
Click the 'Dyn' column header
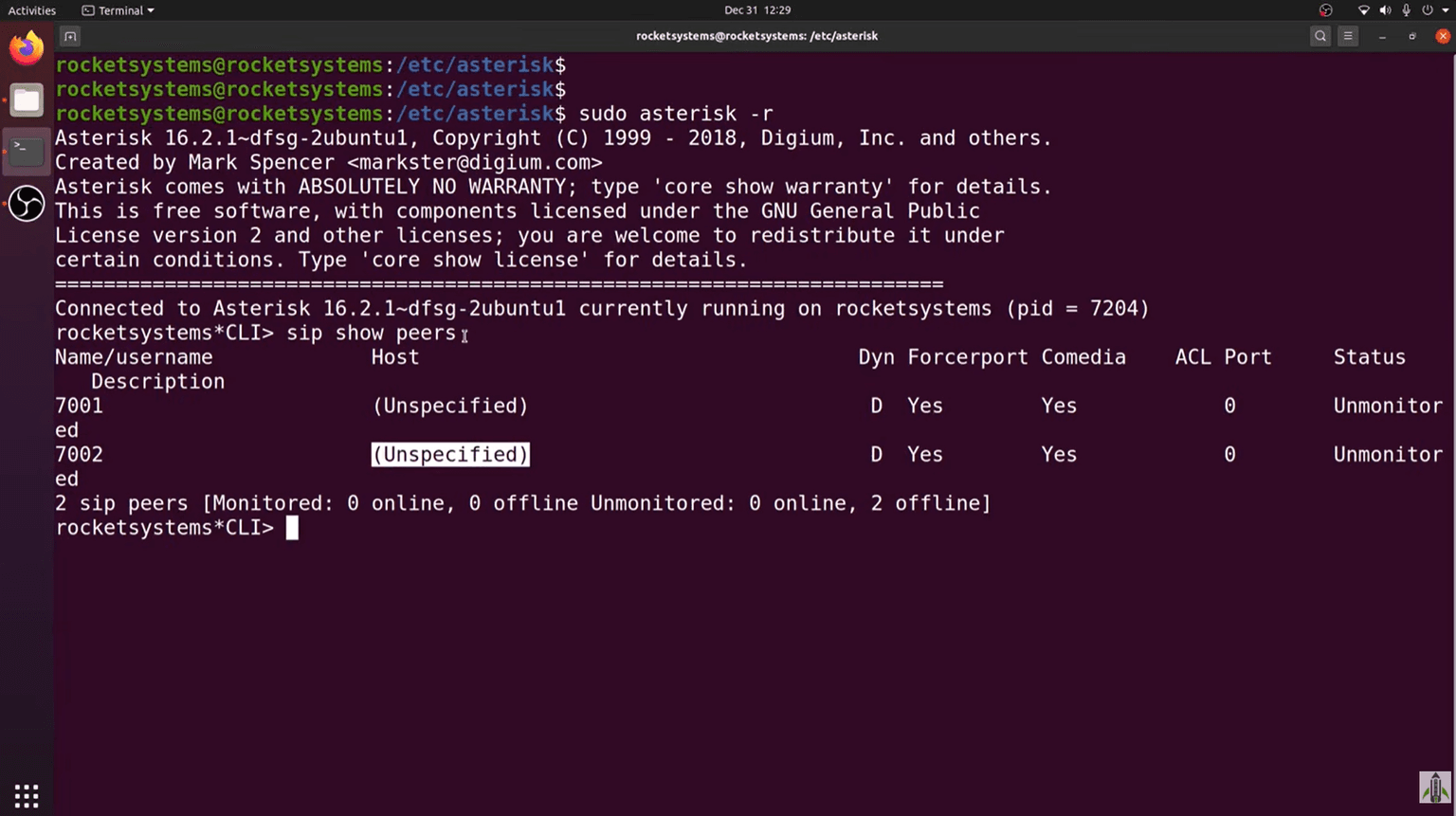[877, 357]
